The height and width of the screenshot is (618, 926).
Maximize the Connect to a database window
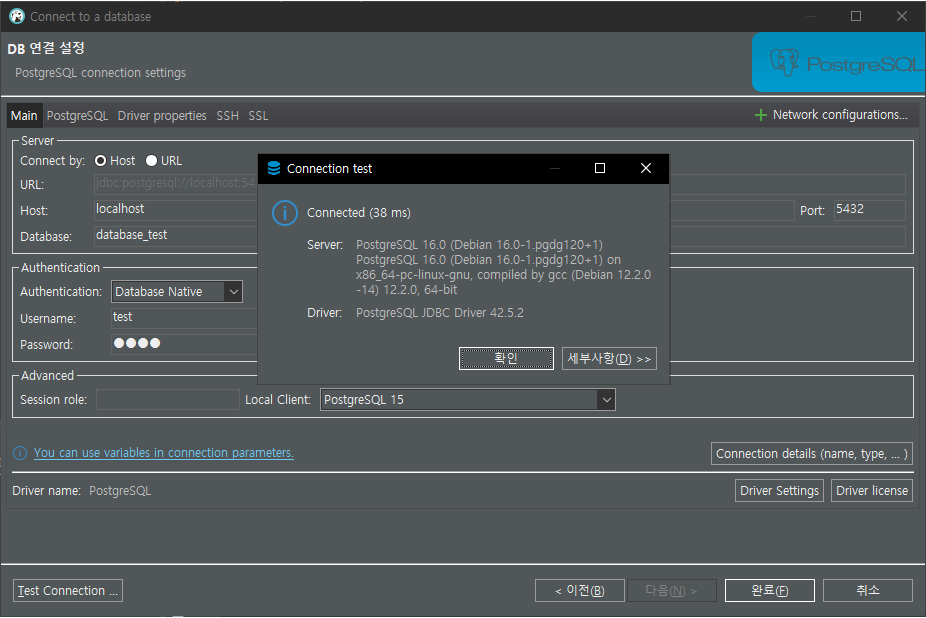coord(856,17)
